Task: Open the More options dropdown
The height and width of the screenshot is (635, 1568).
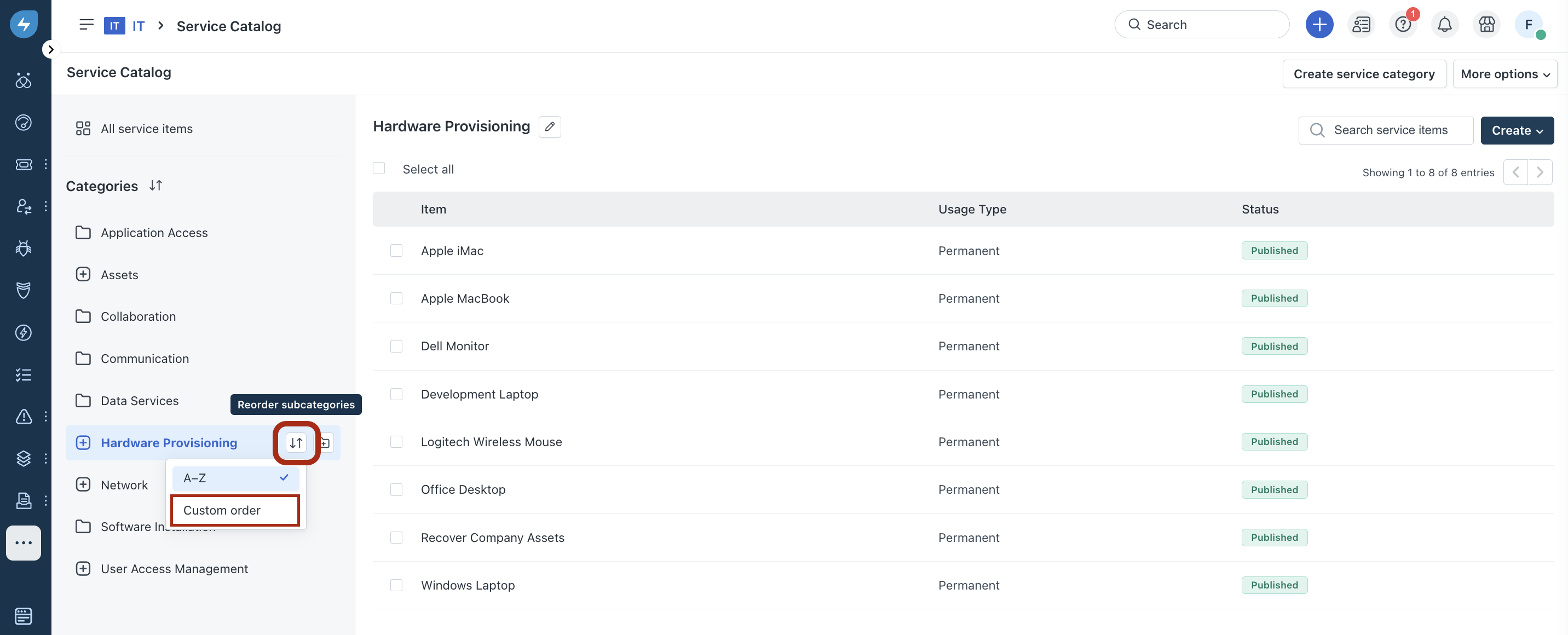Action: point(1504,74)
